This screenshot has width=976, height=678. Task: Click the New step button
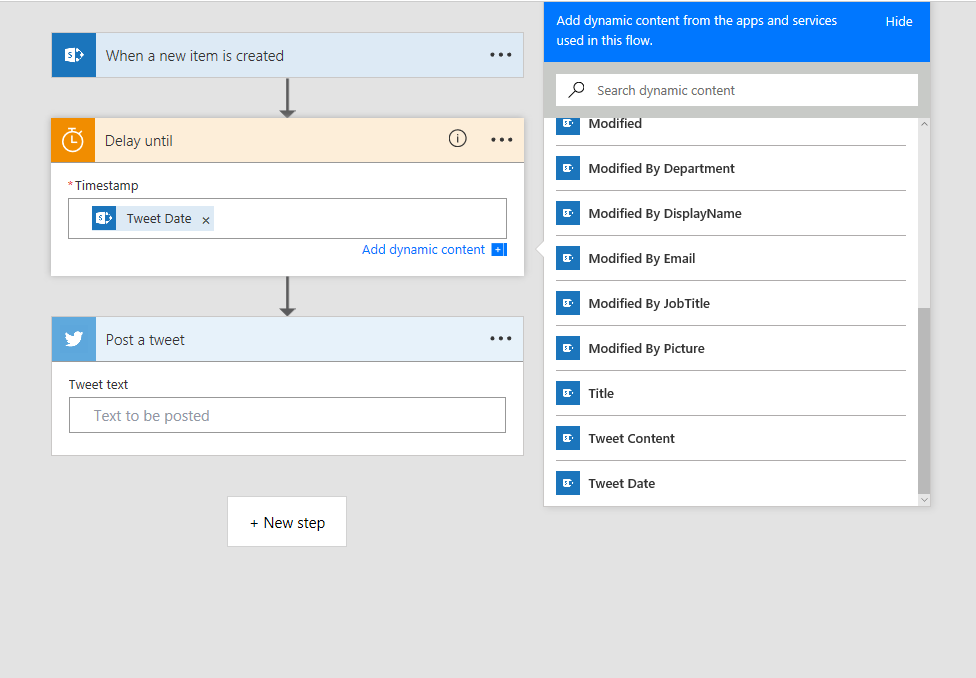point(287,522)
